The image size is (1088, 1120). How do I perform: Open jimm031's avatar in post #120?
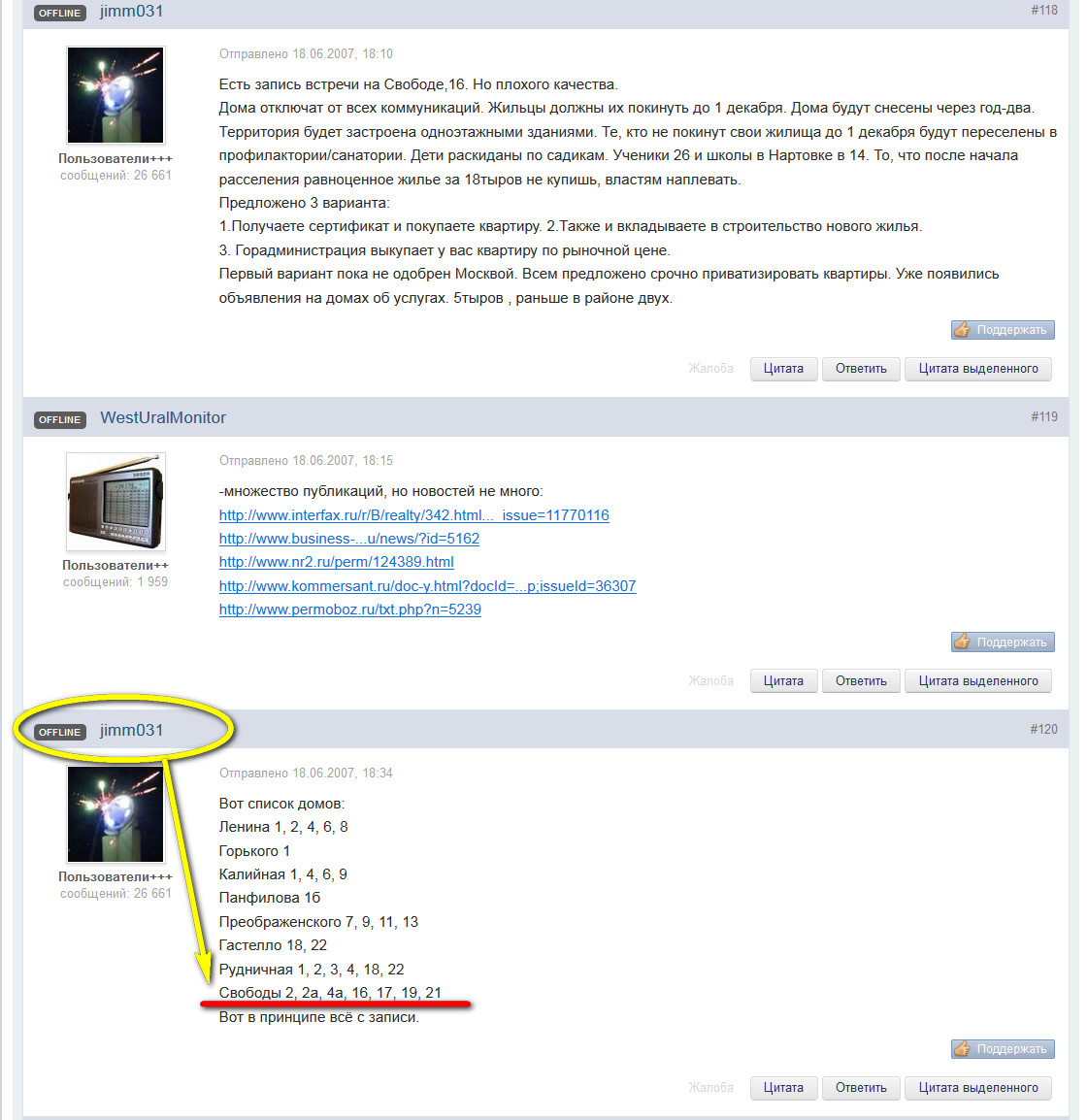click(115, 813)
